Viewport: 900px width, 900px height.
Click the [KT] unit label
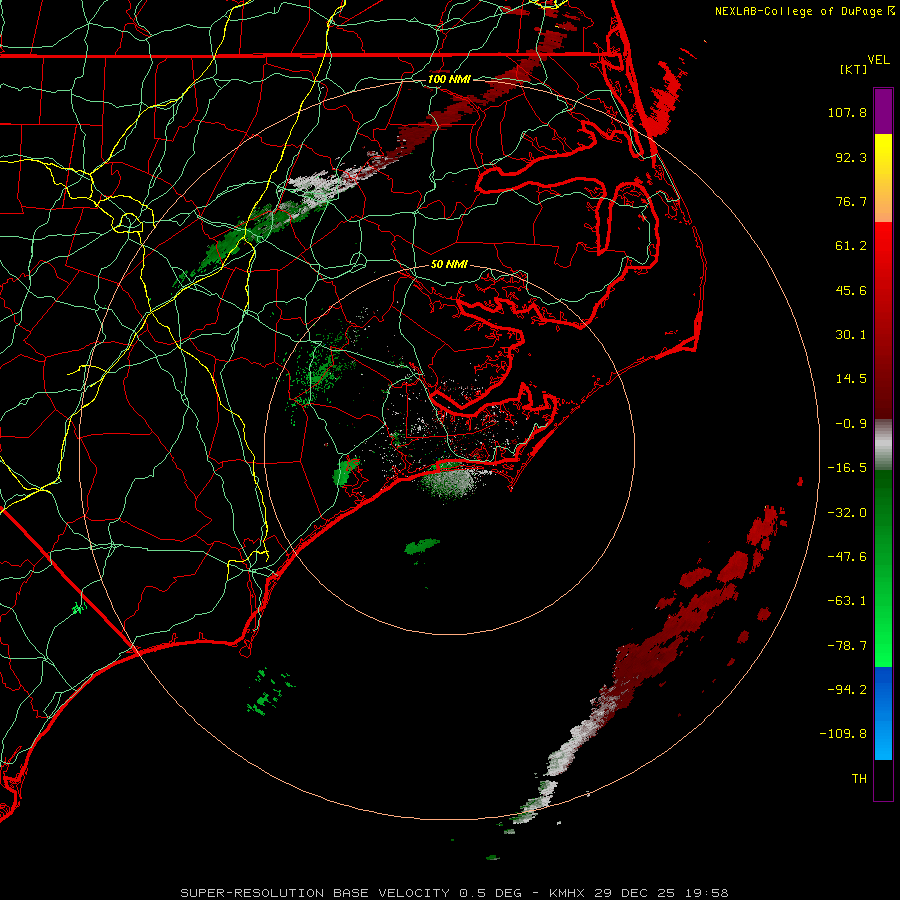[854, 69]
